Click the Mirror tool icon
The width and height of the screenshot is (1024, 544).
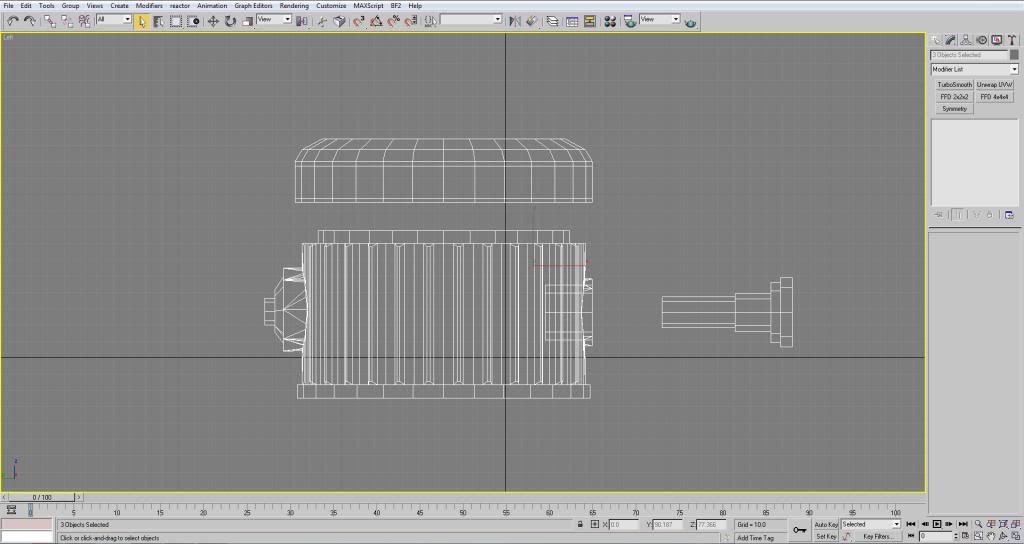point(515,20)
